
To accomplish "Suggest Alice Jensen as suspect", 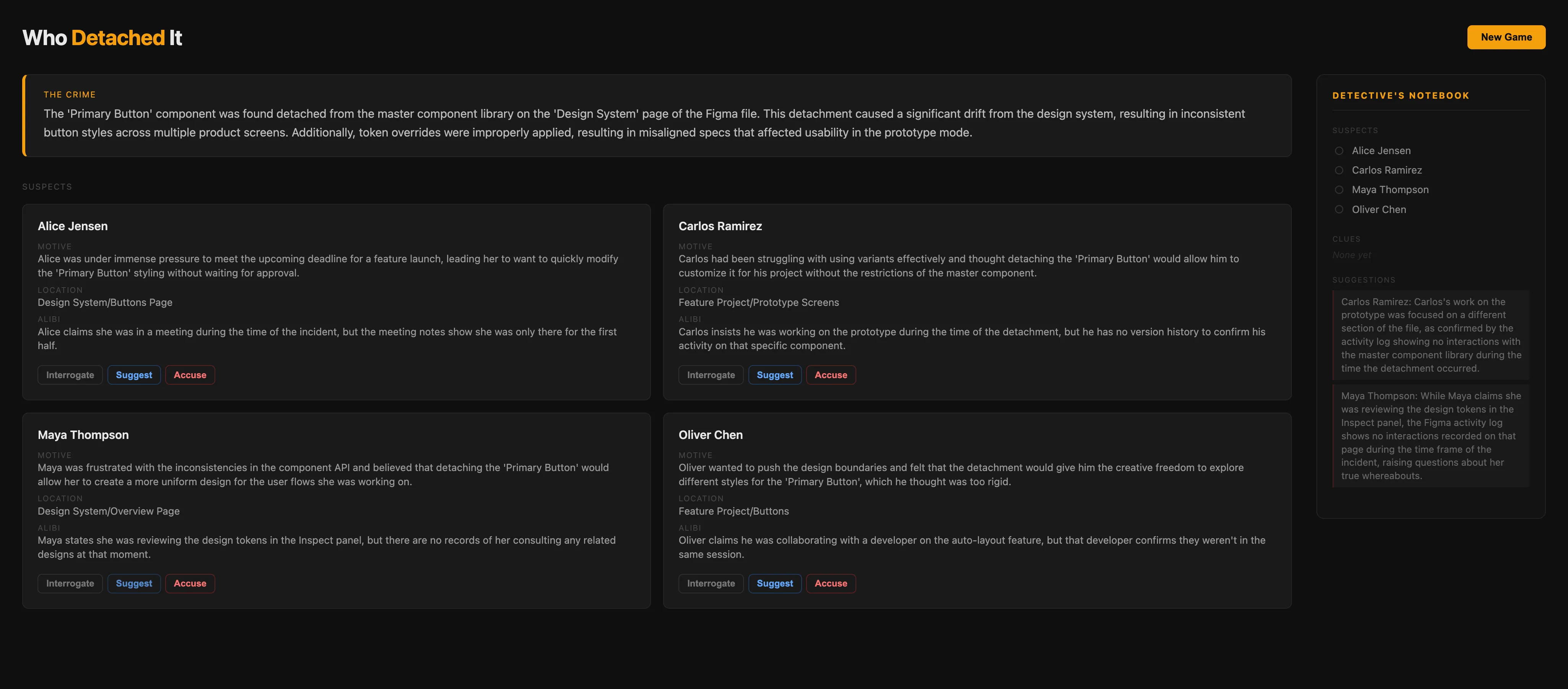I will tap(134, 375).
